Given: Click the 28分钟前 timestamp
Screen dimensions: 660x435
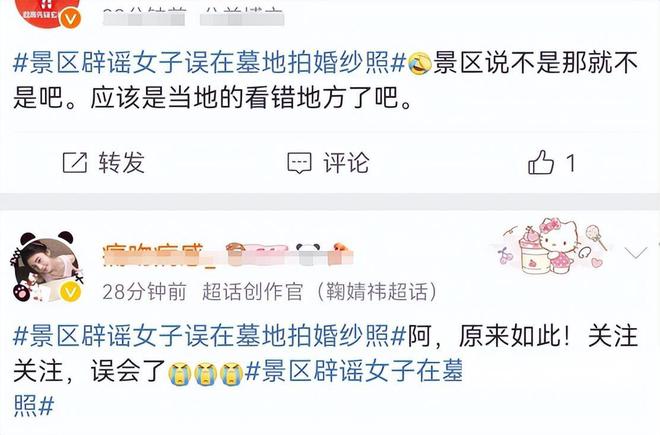Looking at the screenshot, I should click(144, 291).
